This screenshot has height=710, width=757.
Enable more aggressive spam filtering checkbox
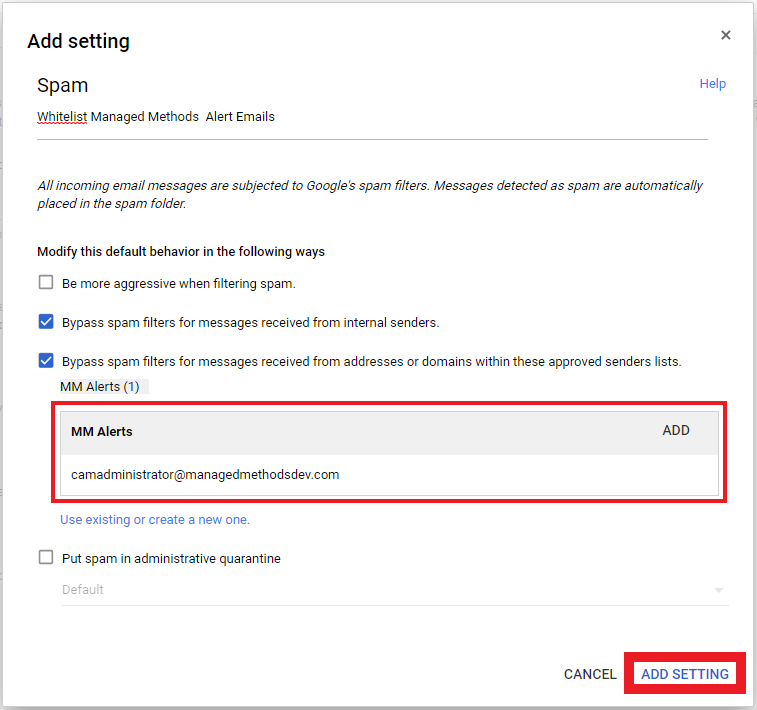coord(46,283)
